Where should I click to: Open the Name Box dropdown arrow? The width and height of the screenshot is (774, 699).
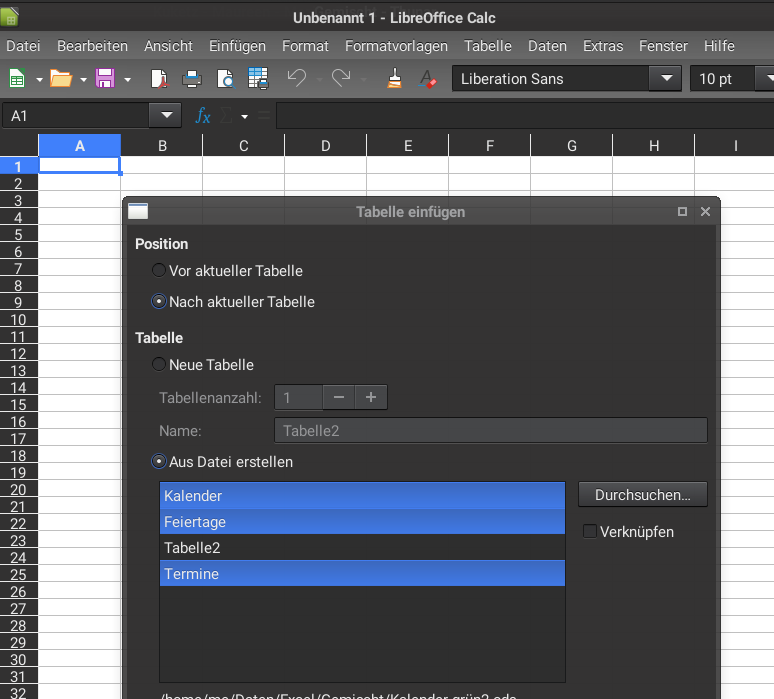tap(166, 116)
